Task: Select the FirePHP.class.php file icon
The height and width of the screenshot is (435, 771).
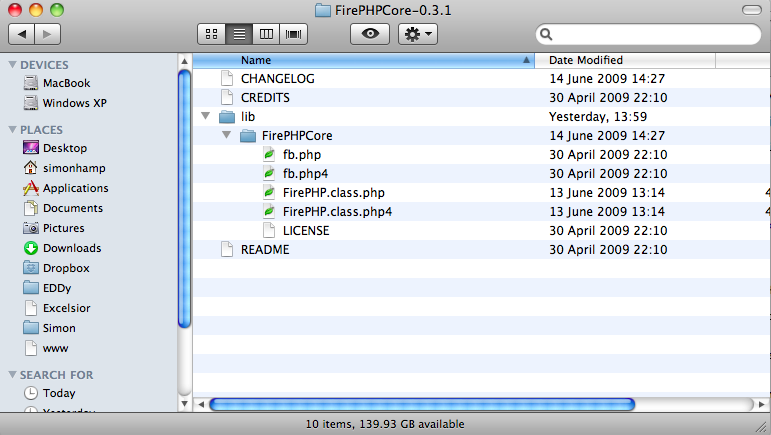Action: [x=268, y=192]
